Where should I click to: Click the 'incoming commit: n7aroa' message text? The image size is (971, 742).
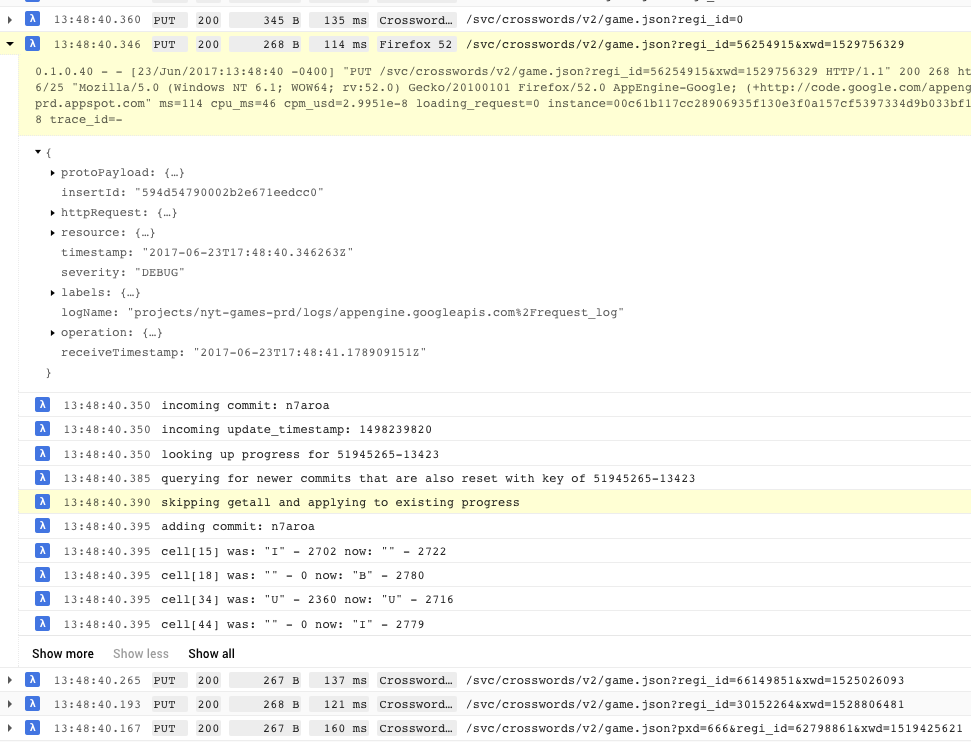coord(245,405)
